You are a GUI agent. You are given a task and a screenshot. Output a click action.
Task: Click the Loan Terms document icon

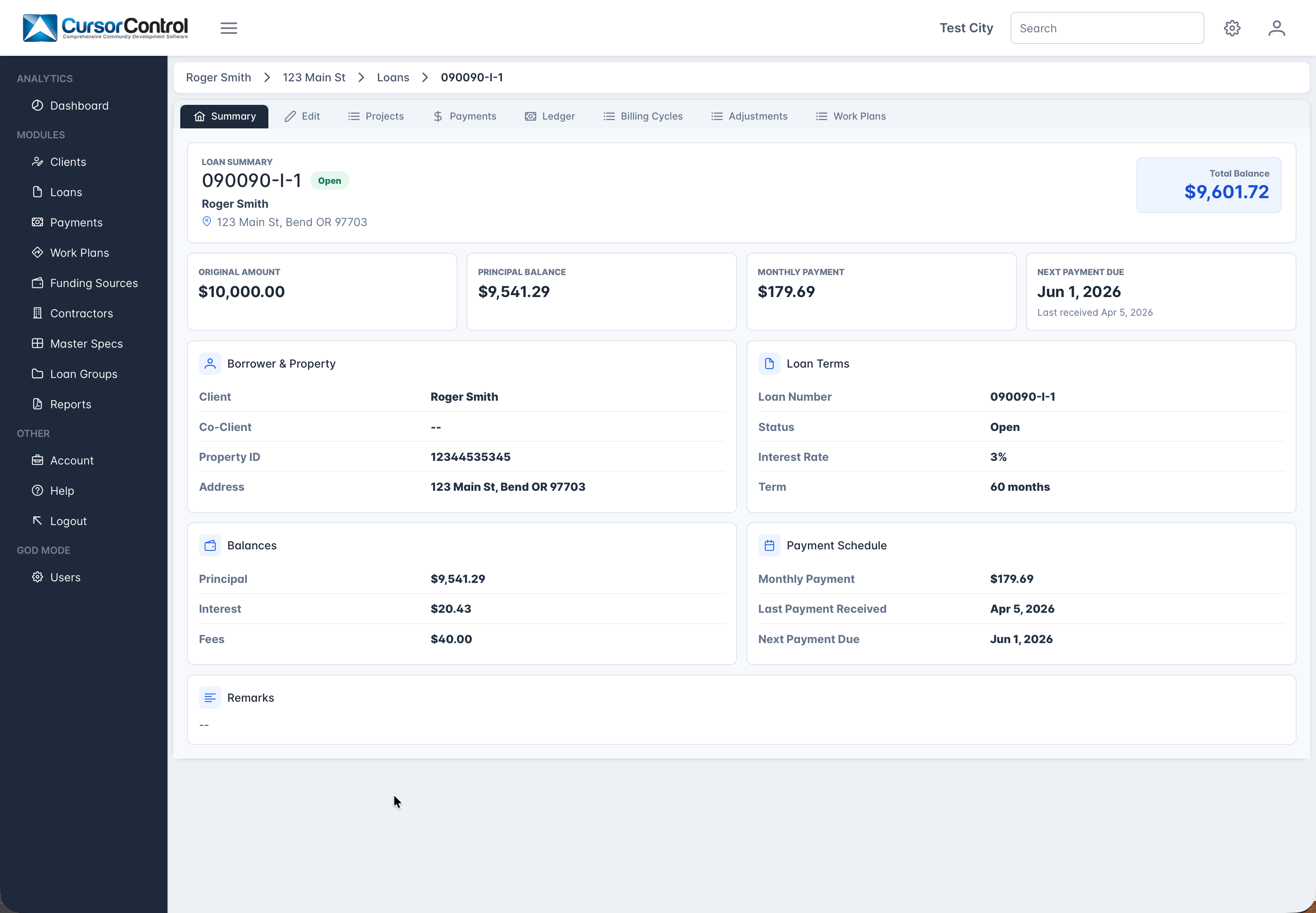tap(769, 363)
